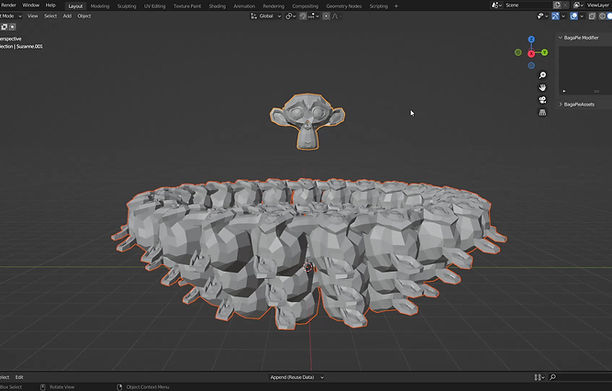Switch to the Geometry Nodes workspace tab
Viewport: 612px width, 391px height.
[x=344, y=6]
